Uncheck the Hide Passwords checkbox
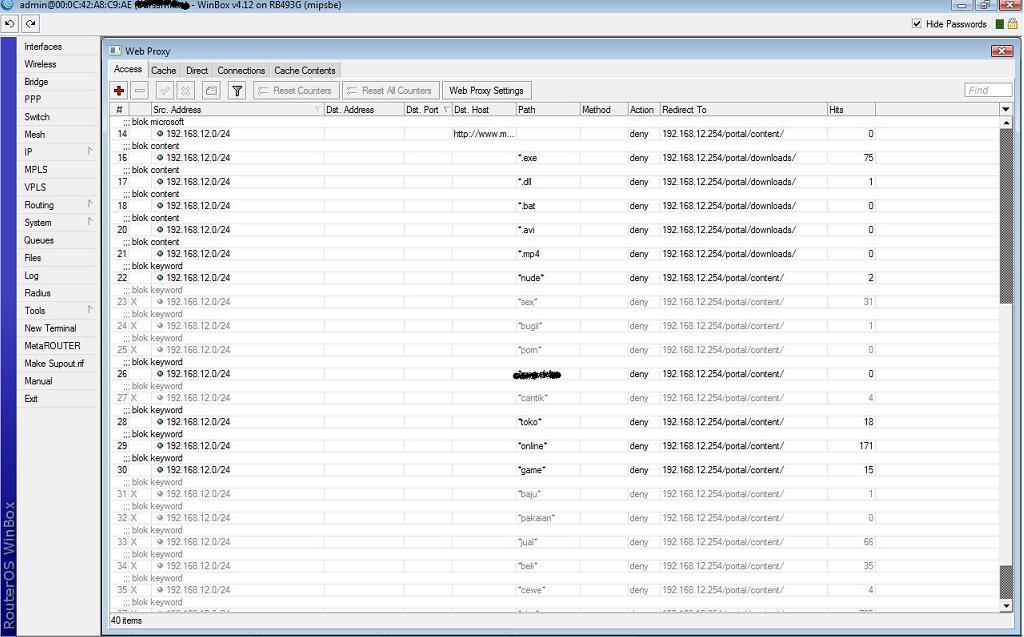 pyautogui.click(x=917, y=24)
